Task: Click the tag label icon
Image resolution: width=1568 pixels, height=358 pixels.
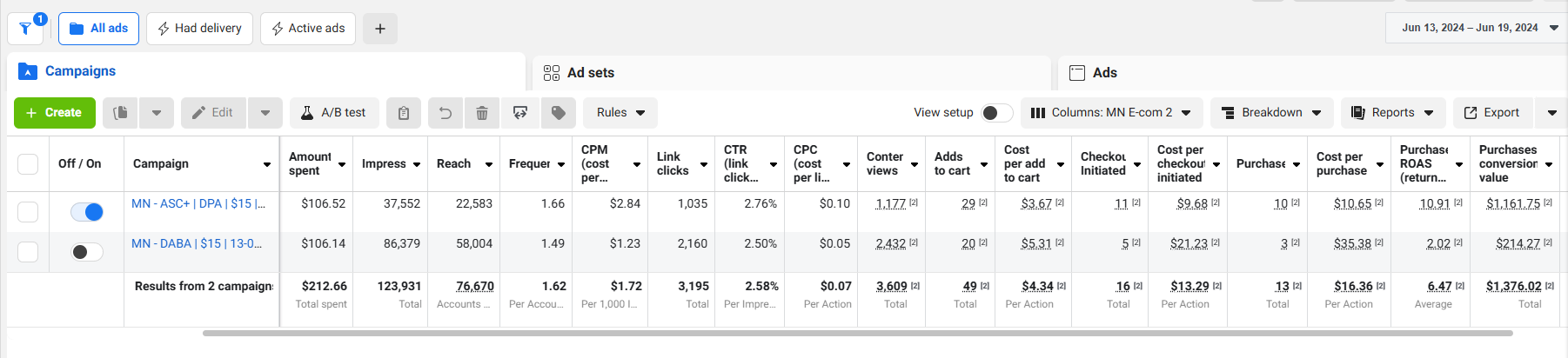Action: [559, 113]
